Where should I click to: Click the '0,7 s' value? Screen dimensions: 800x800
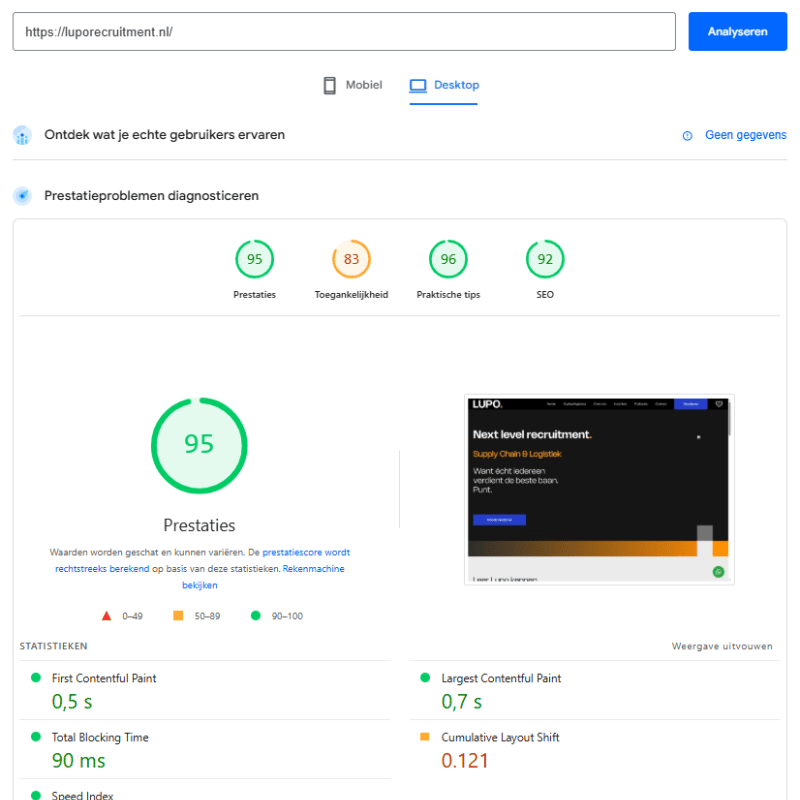click(x=461, y=702)
